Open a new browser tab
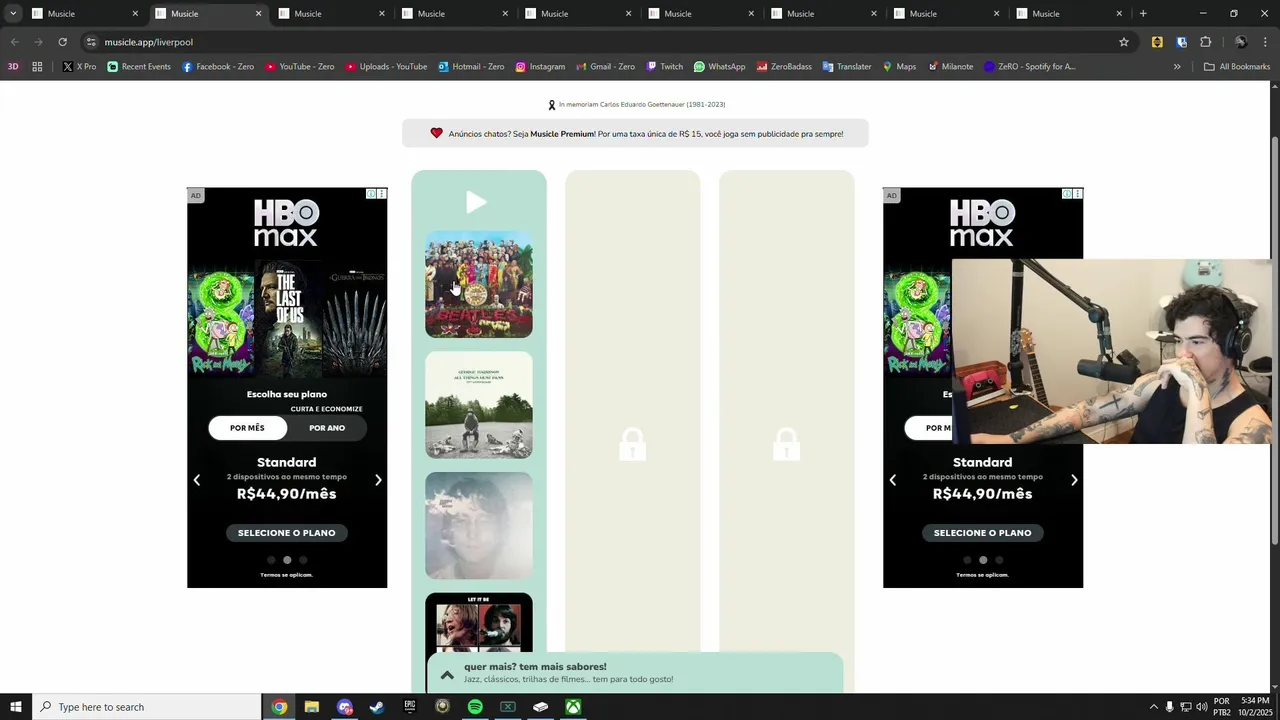The image size is (1280, 720). pyautogui.click(x=1143, y=14)
